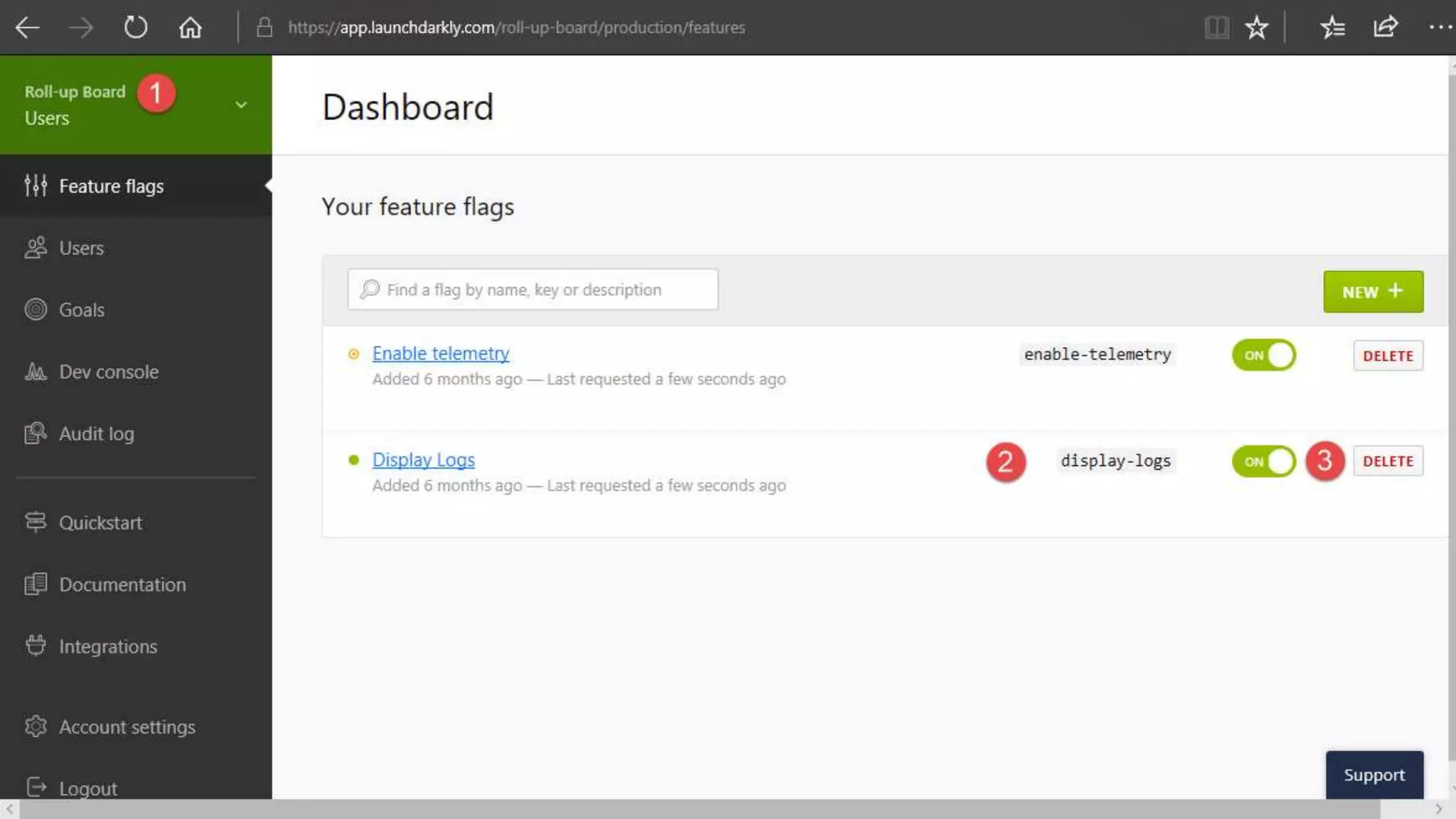Open the browser more options menu

pos(1440,28)
